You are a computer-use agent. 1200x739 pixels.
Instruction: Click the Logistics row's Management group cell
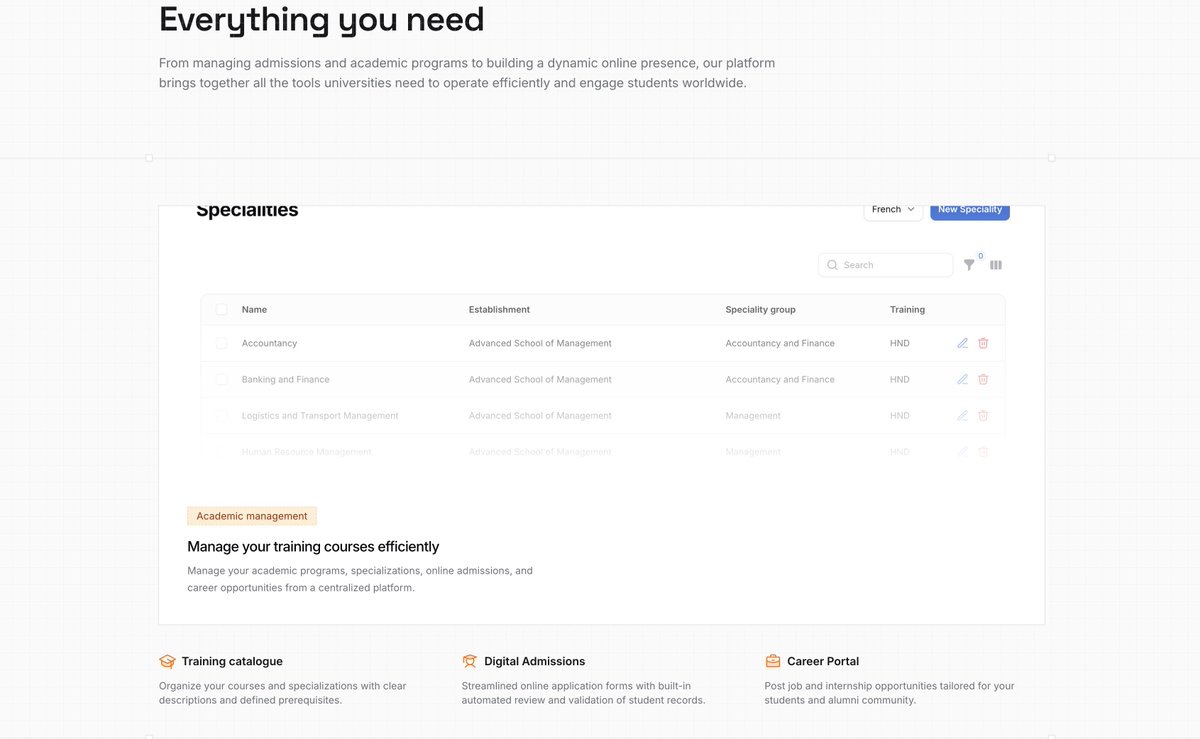point(753,415)
